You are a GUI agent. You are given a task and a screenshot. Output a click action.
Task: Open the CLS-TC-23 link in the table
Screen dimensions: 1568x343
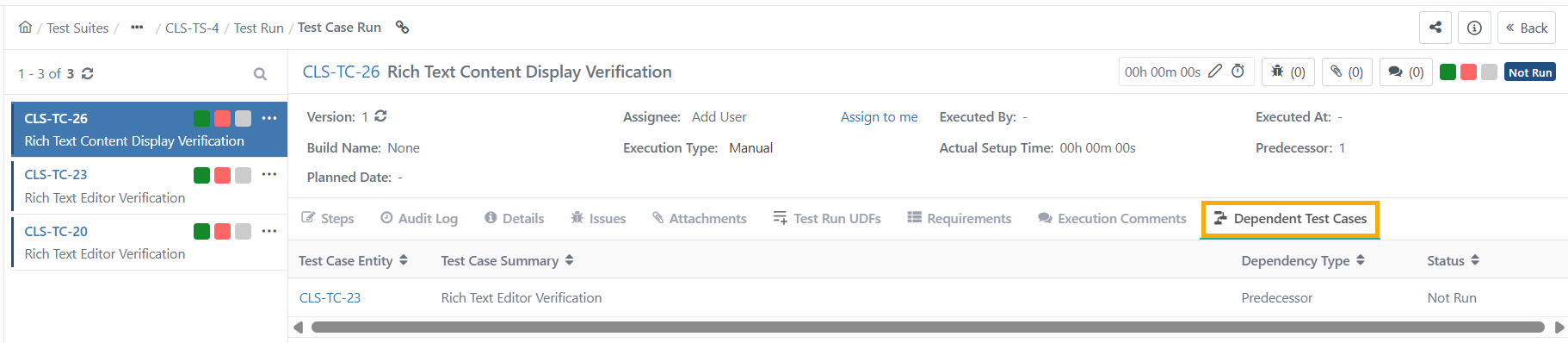point(330,298)
